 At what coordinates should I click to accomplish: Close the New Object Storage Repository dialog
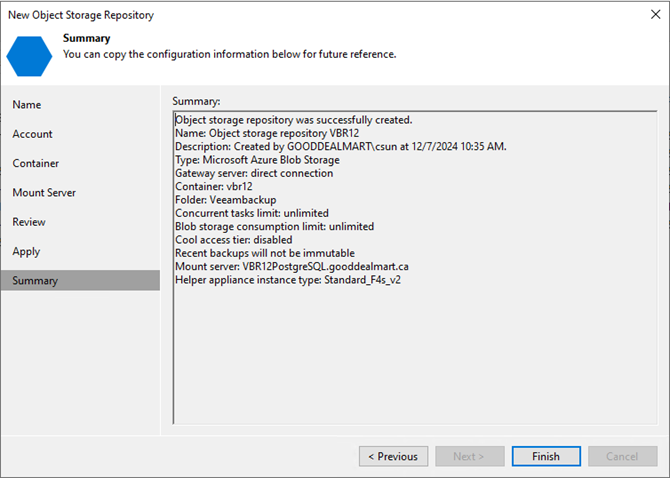(655, 15)
